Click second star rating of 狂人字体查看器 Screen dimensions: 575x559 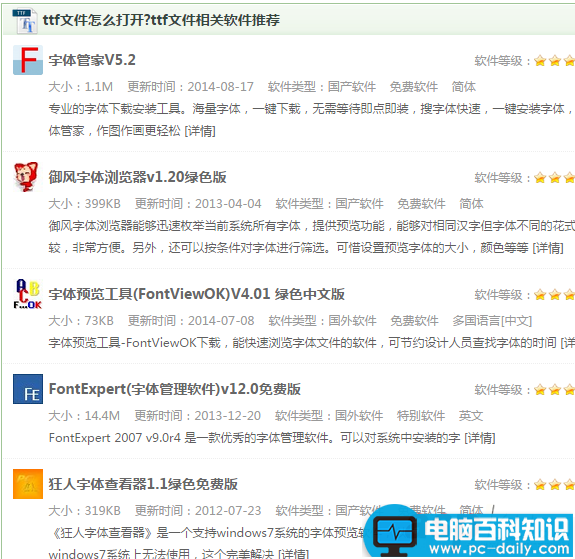pyautogui.click(x=555, y=485)
